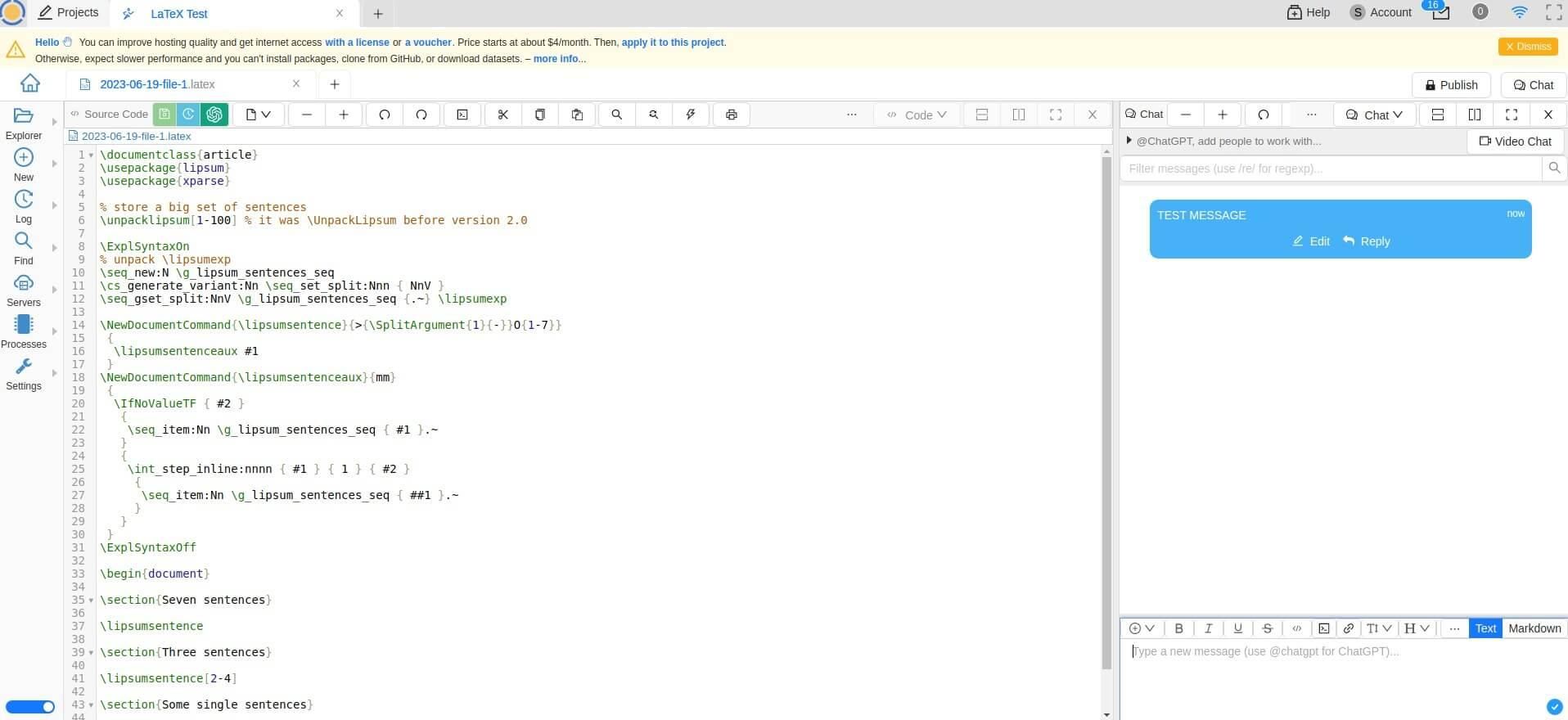Switch chat input to Text mode

1485,628
